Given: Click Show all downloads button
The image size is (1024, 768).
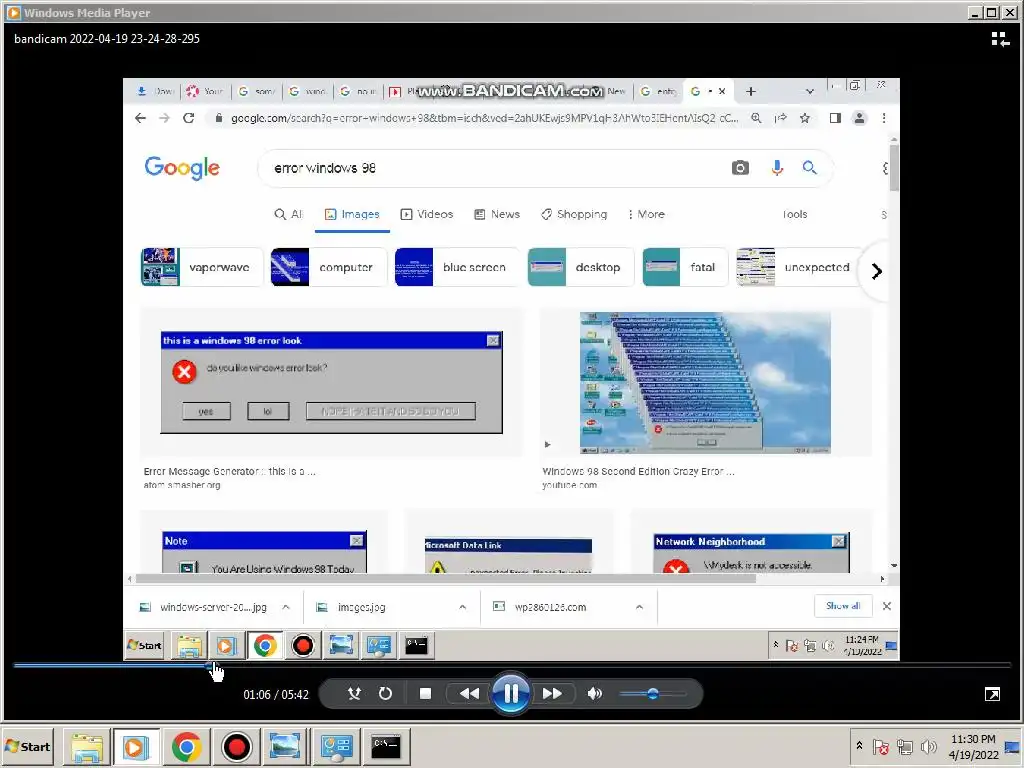Looking at the screenshot, I should coord(843,606).
